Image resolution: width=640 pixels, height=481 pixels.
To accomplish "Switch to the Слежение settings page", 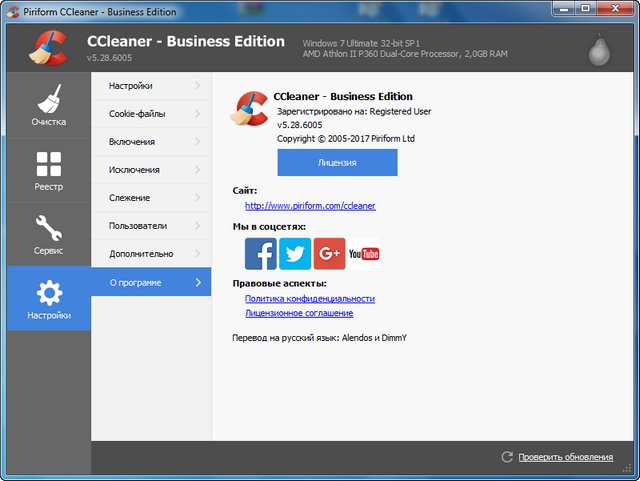I will coord(130,198).
